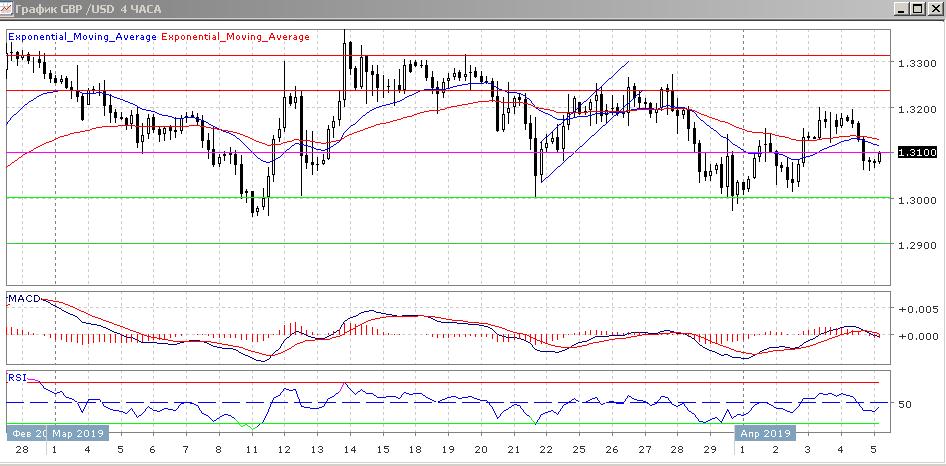Select the blue Exponential_Moving_Average legend label

click(x=82, y=36)
